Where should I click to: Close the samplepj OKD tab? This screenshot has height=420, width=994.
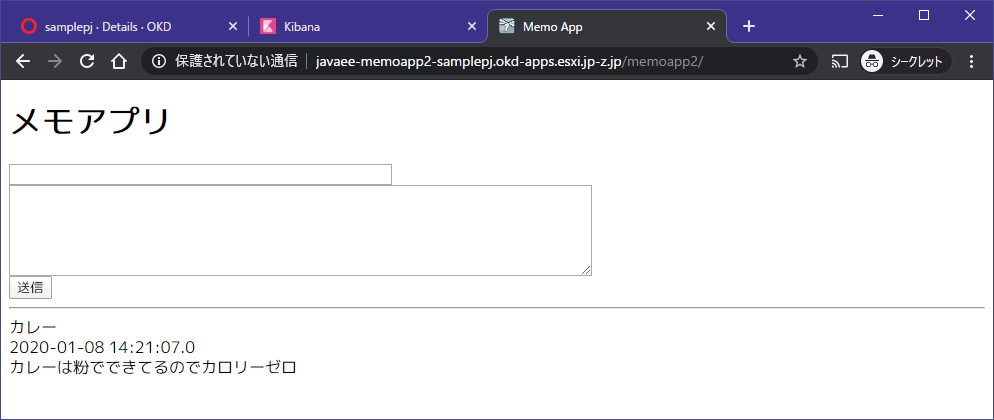[x=232, y=27]
